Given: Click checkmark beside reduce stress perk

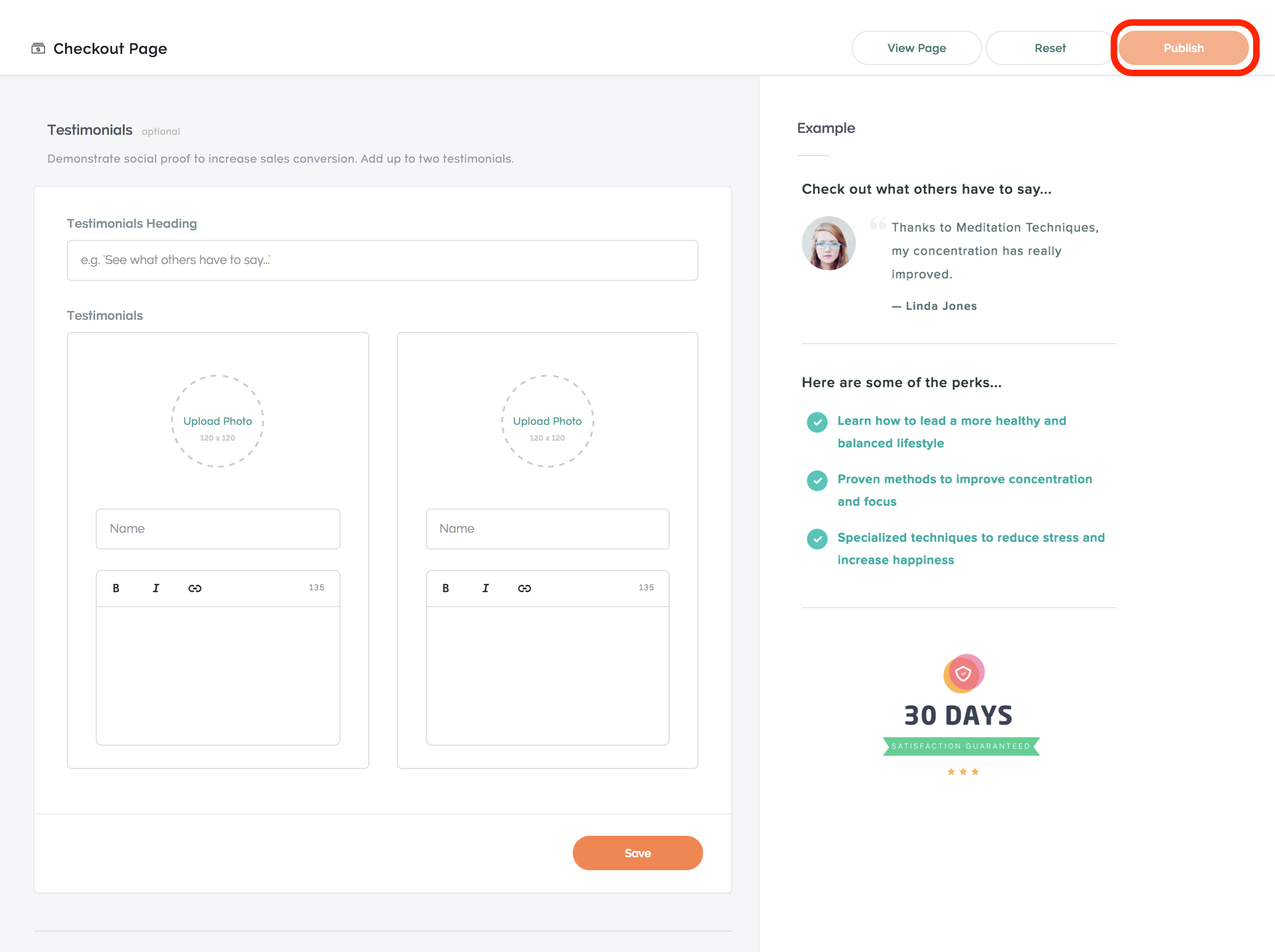Looking at the screenshot, I should (817, 538).
